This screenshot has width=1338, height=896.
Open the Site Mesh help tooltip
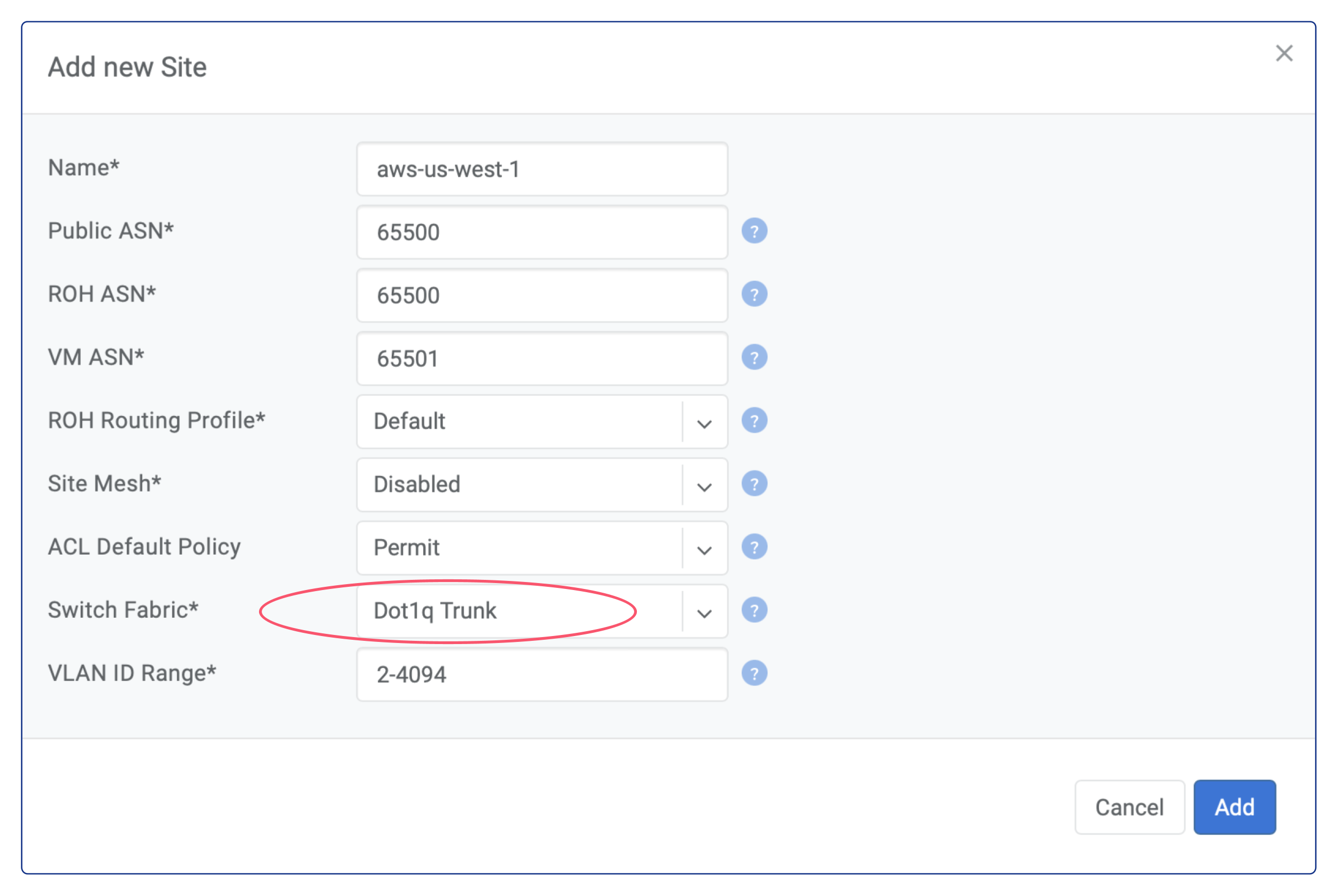[754, 484]
